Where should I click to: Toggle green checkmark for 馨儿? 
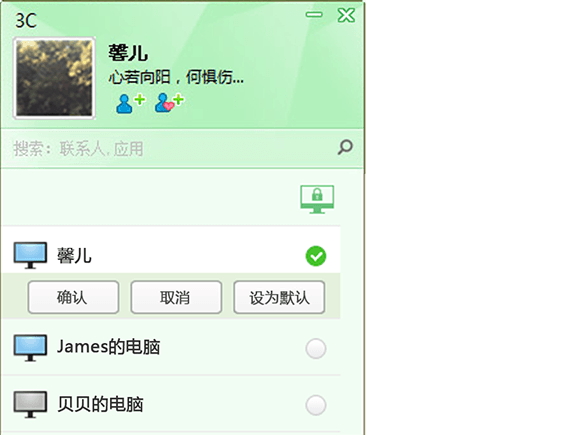[x=316, y=256]
